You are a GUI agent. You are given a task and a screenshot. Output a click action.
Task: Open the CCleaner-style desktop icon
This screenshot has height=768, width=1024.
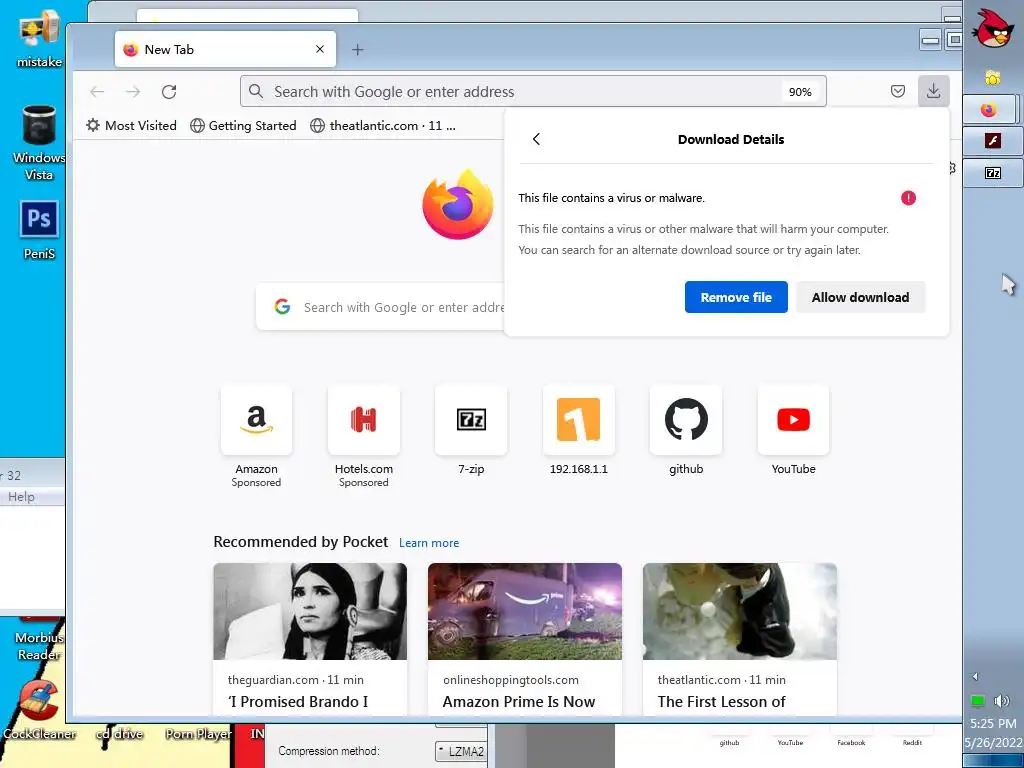[x=39, y=711]
